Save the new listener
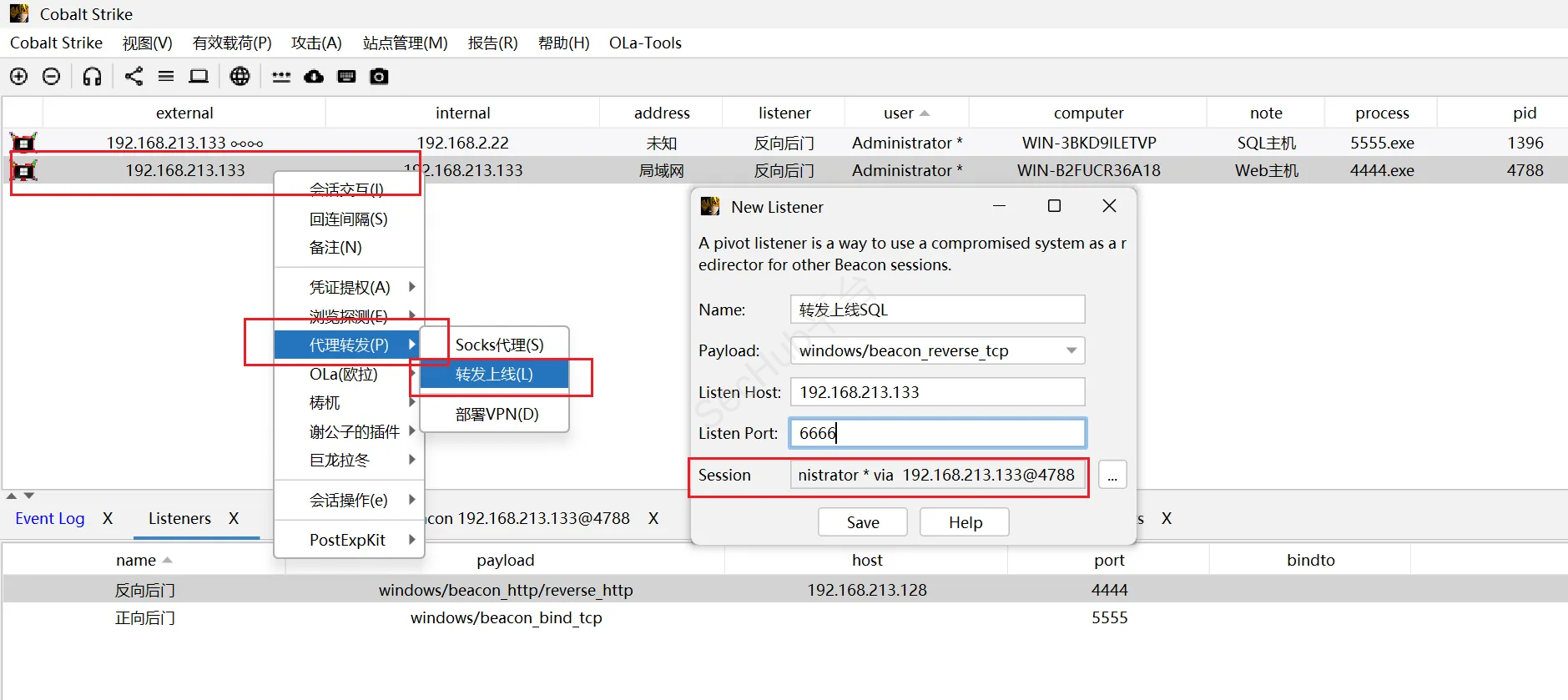This screenshot has height=700, width=1568. [863, 522]
